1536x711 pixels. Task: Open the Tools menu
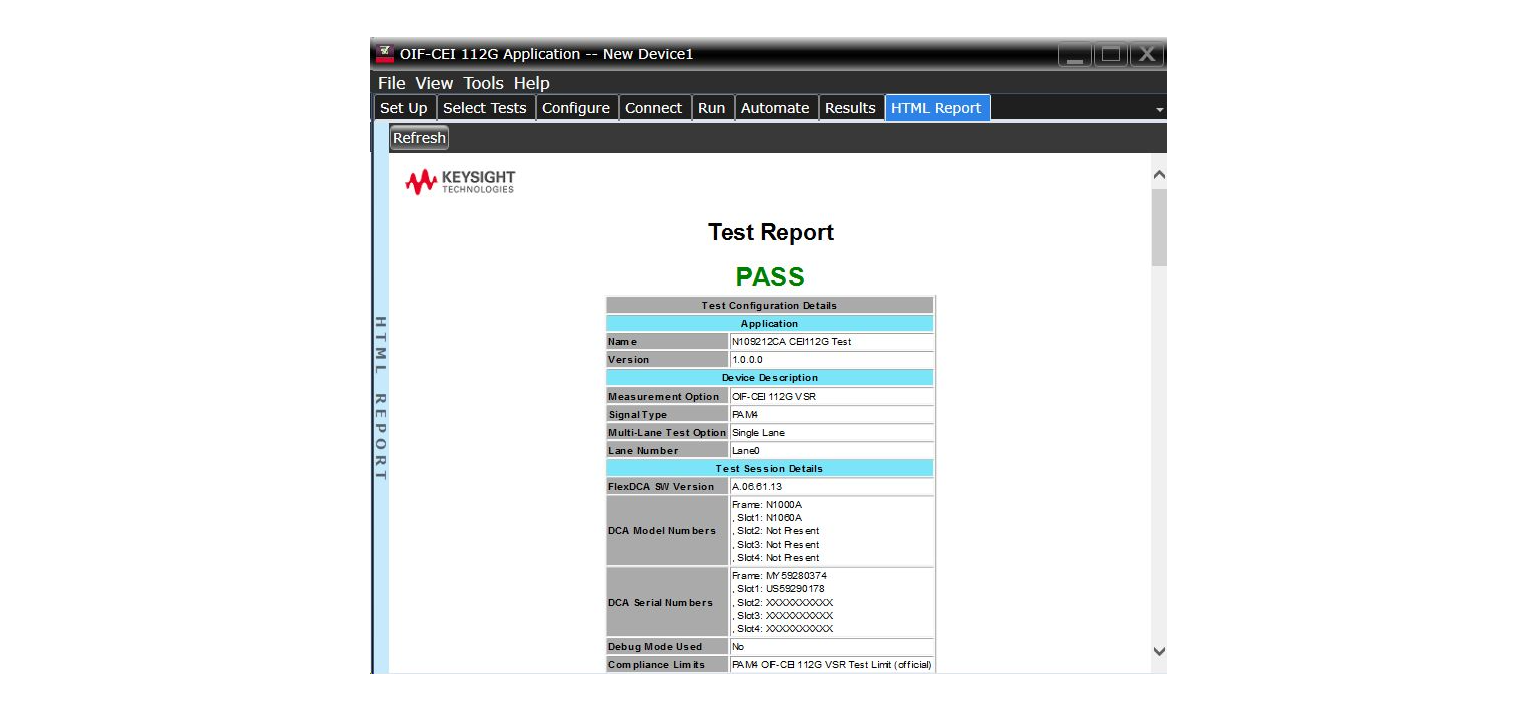tap(484, 83)
